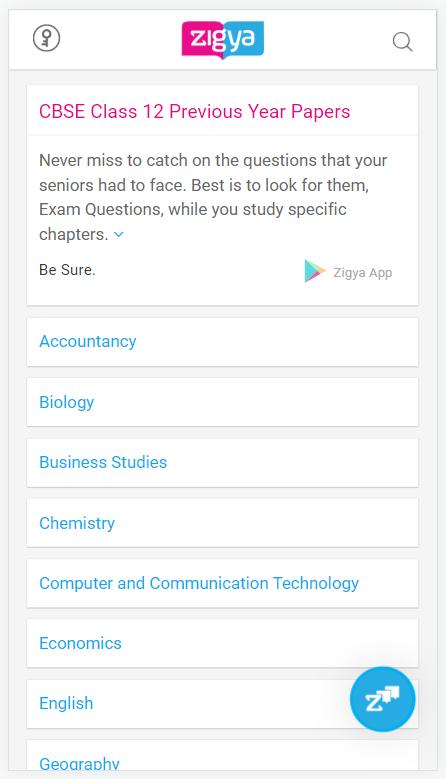Click the Zigya logo

[223, 39]
